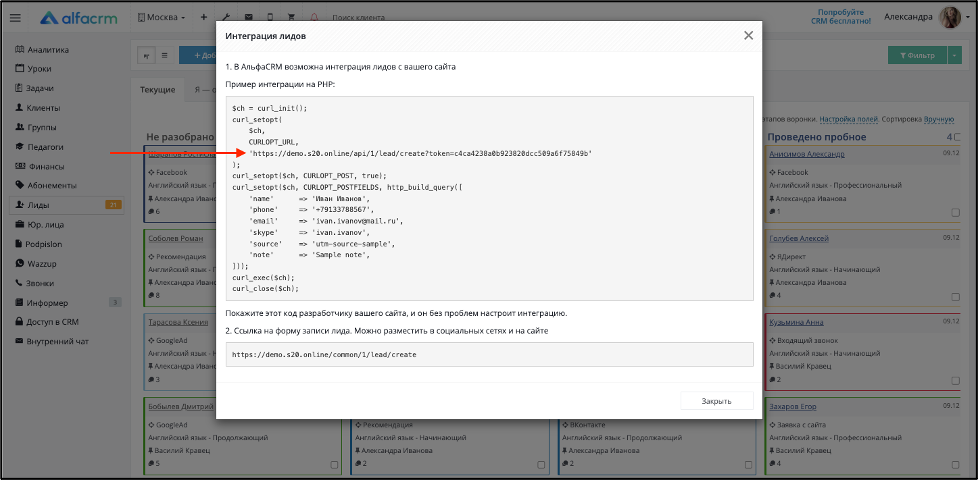The height and width of the screenshot is (481, 979).
Task: Open Информер in sidebar
Action: (41, 303)
